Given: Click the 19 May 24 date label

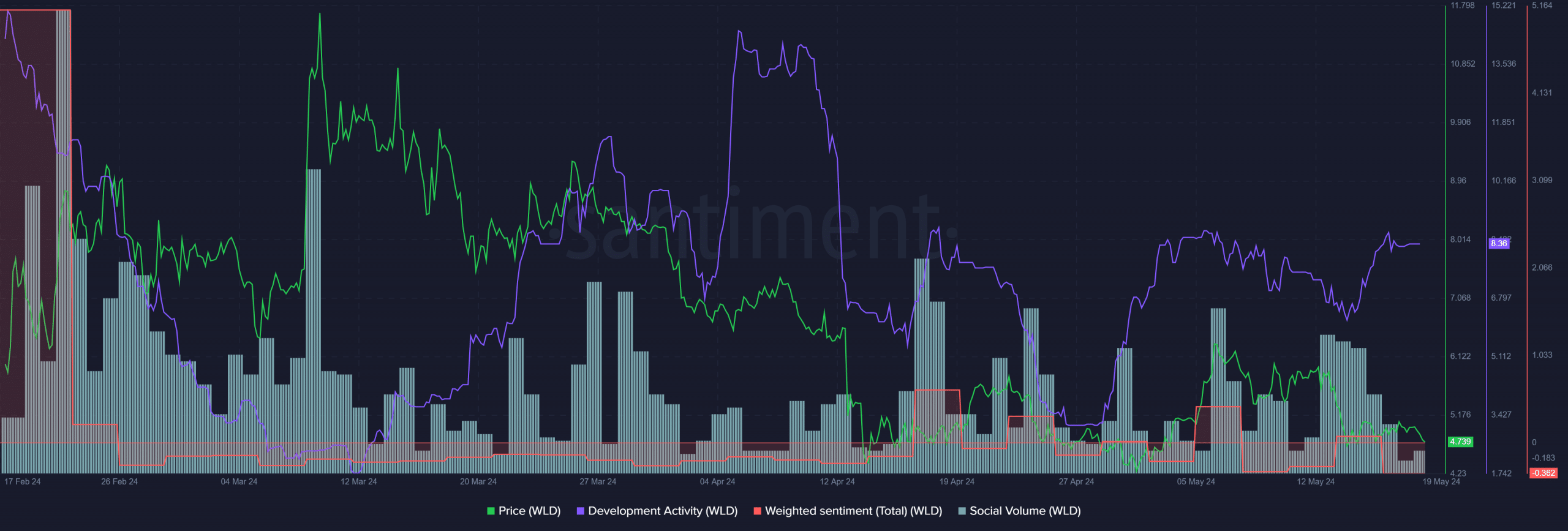Looking at the screenshot, I should tap(1441, 481).
